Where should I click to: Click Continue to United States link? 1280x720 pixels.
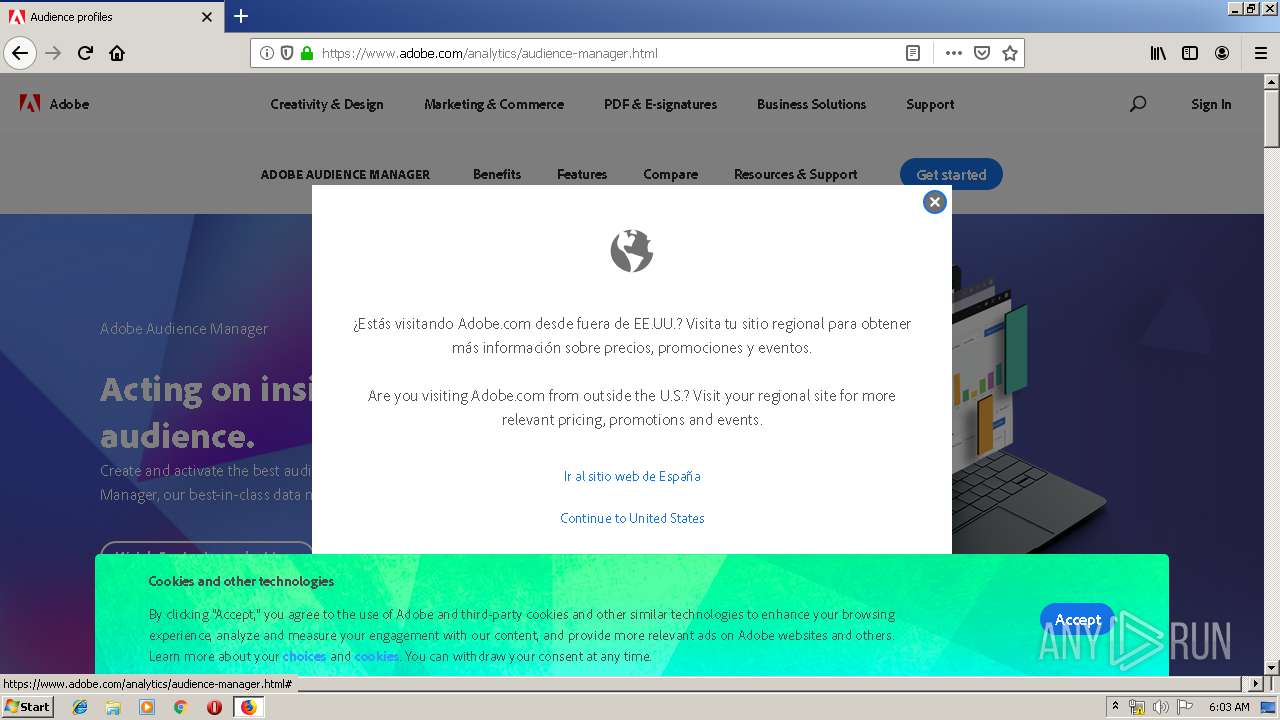pyautogui.click(x=632, y=518)
